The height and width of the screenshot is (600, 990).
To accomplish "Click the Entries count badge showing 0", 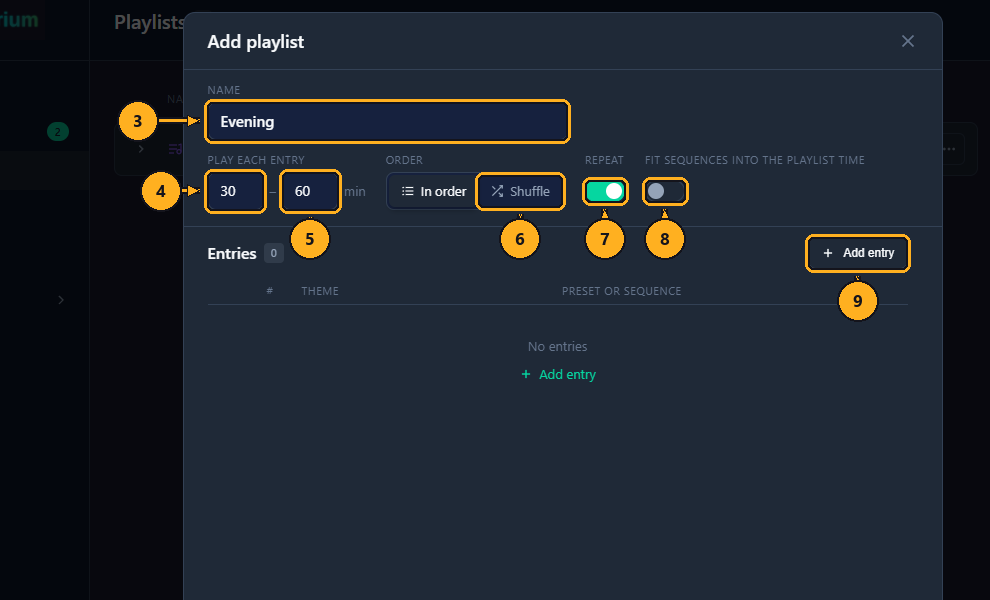I will (273, 253).
